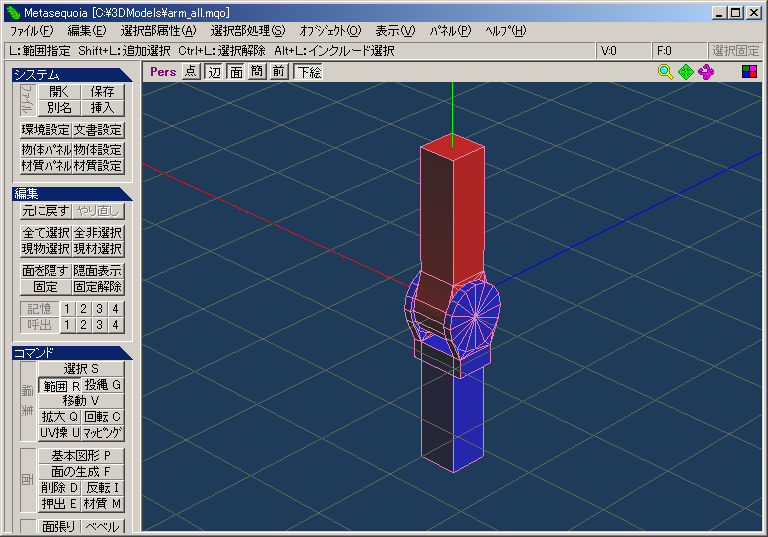Click 隠面表示 show hidden faces button
Image resolution: width=768 pixels, height=537 pixels.
(x=98, y=270)
